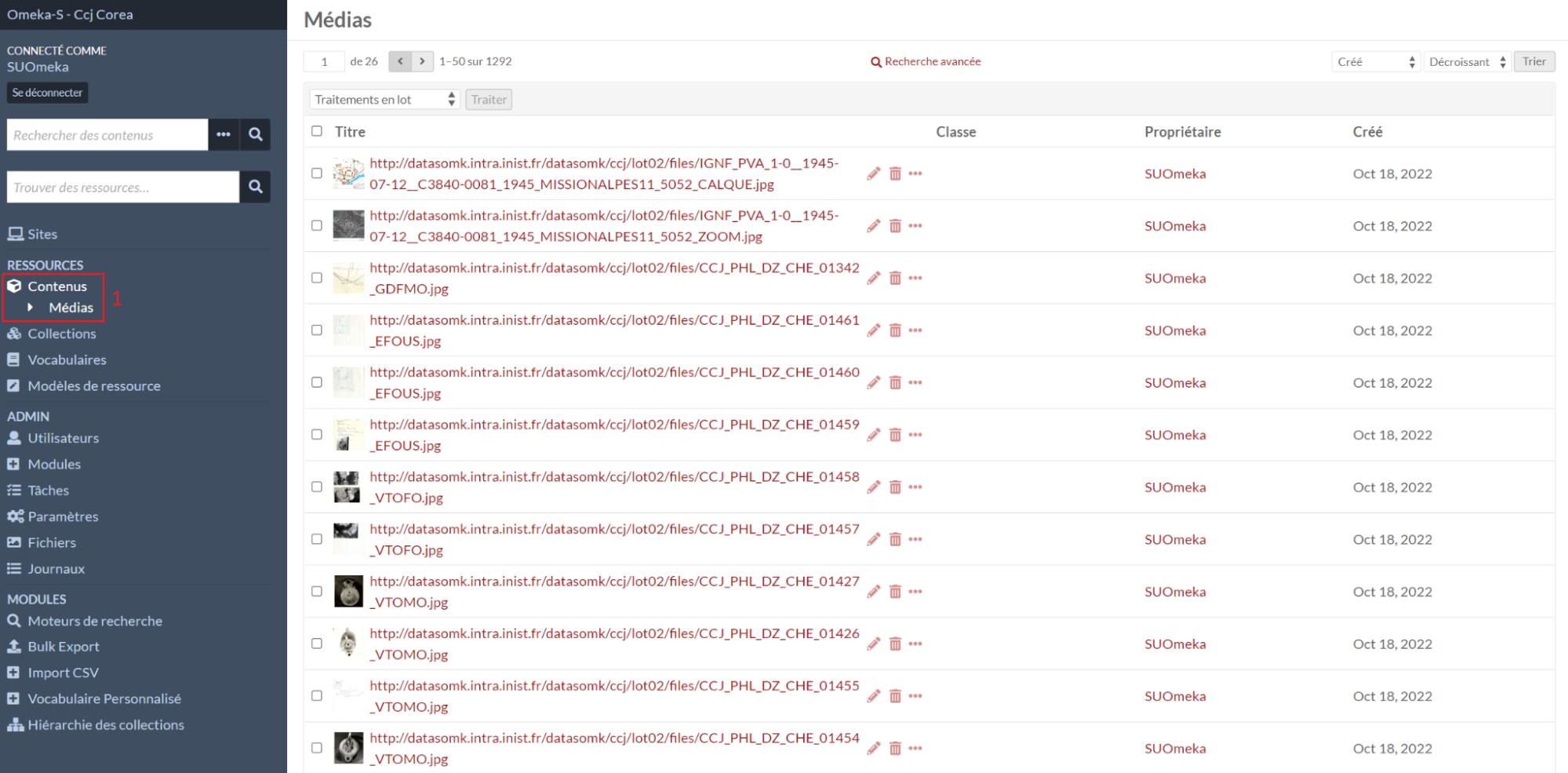
Task: Click the pencil edit icon for CALQUE.jpg media
Action: [873, 173]
